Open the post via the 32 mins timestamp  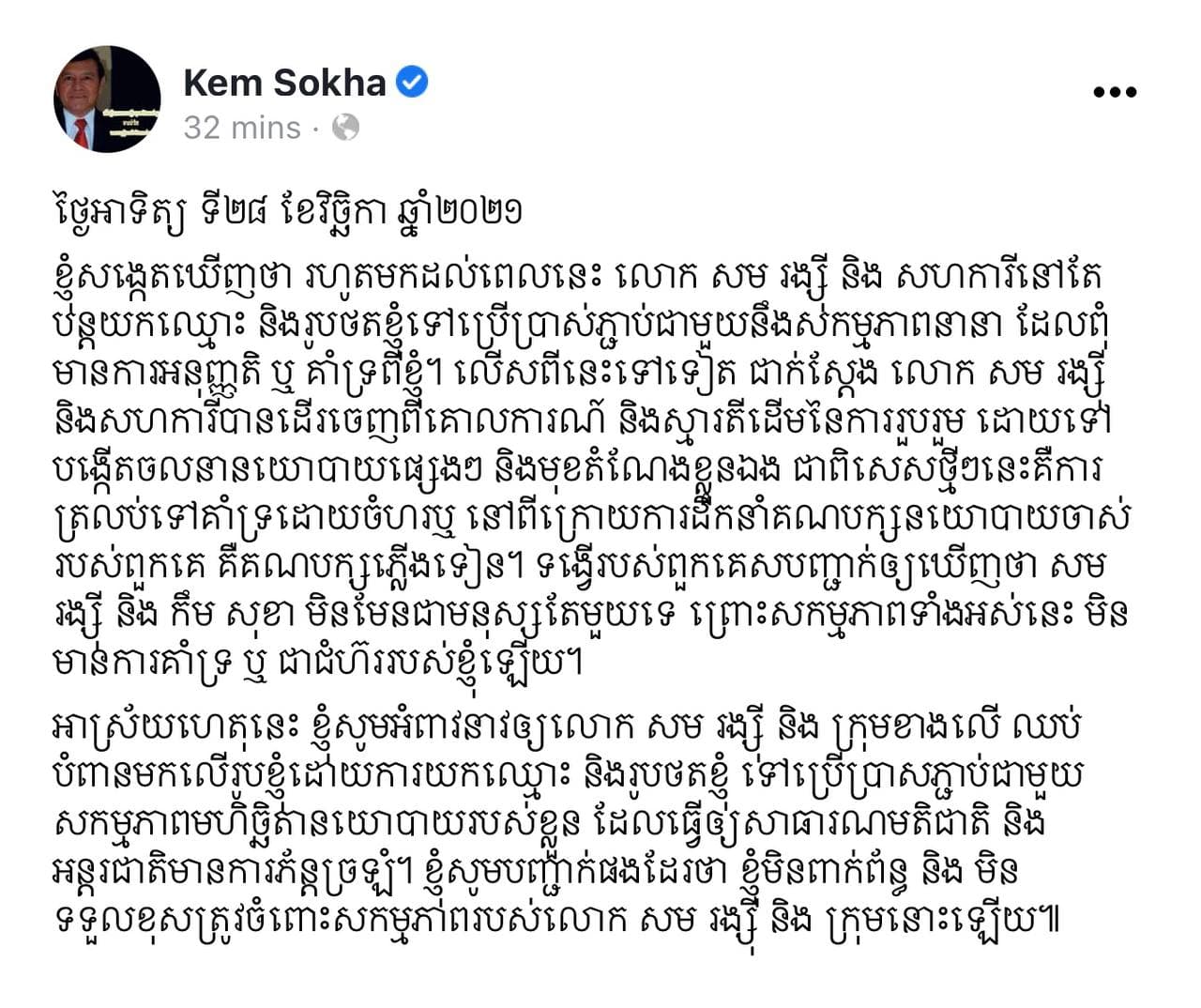(242, 127)
